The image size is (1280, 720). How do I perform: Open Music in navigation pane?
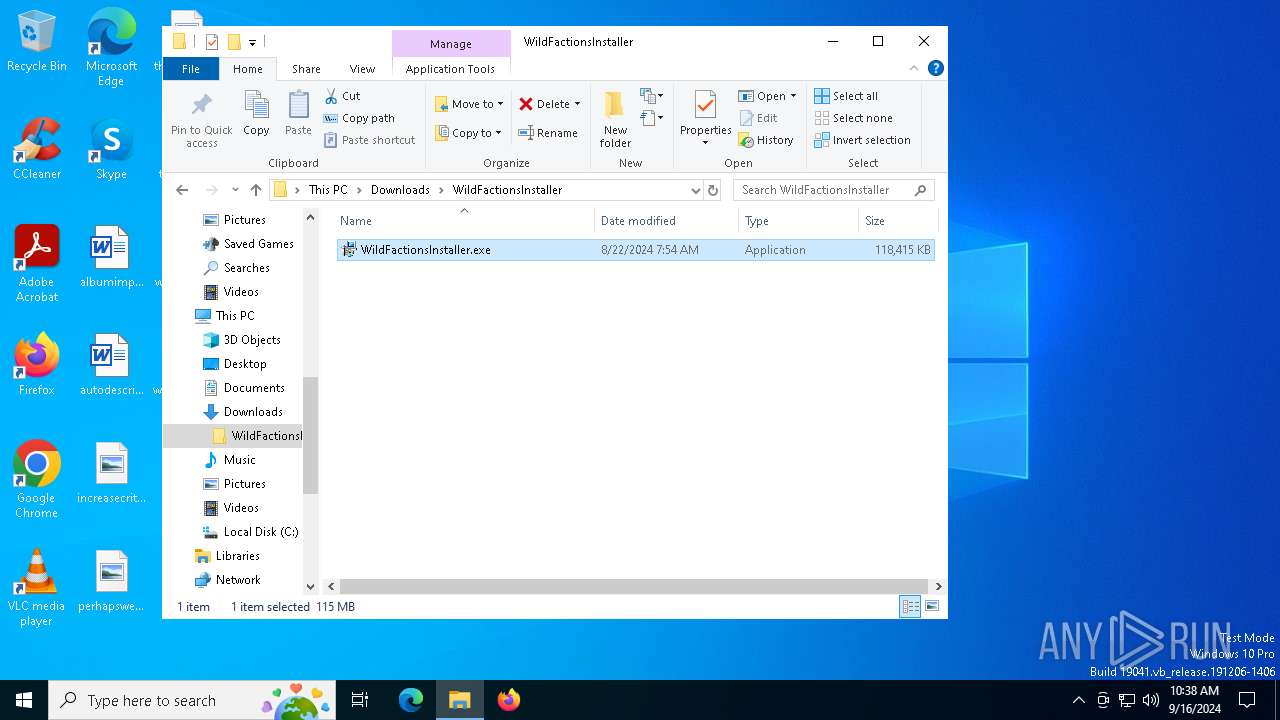coord(239,460)
